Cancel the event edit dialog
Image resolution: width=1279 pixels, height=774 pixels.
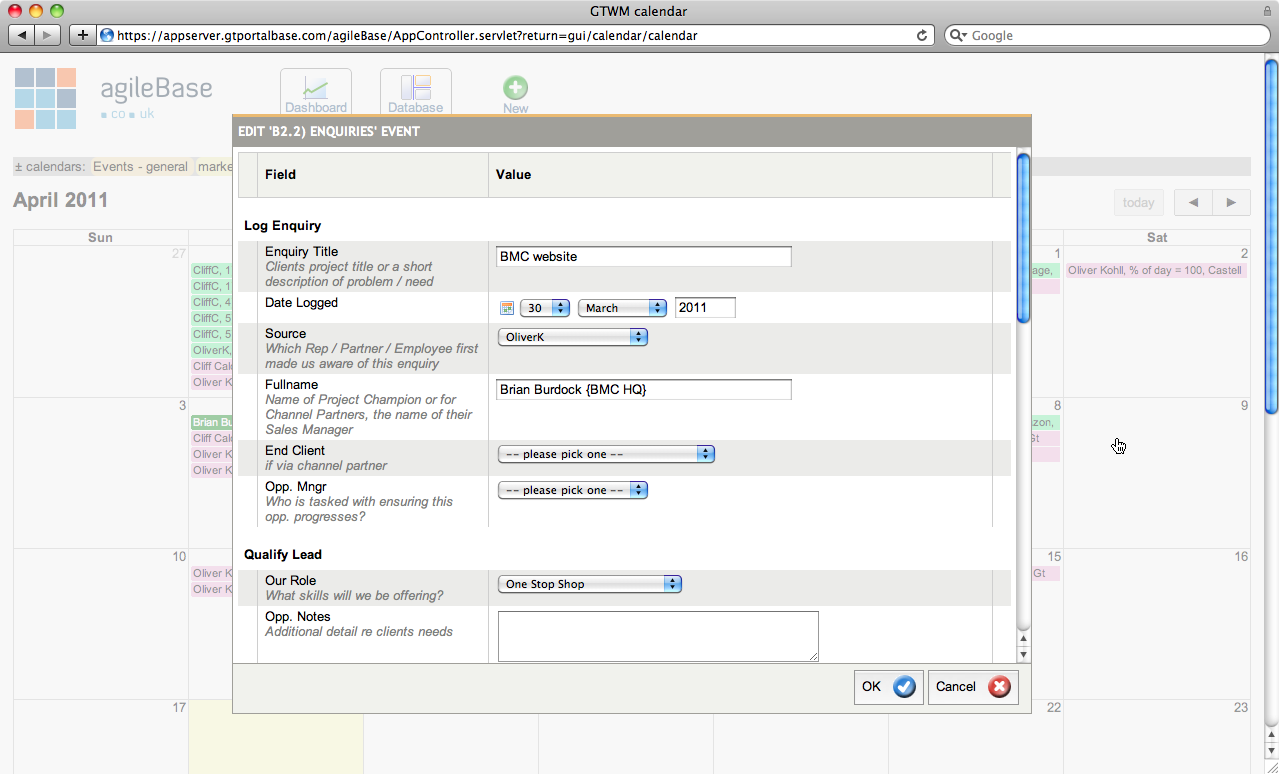(972, 687)
